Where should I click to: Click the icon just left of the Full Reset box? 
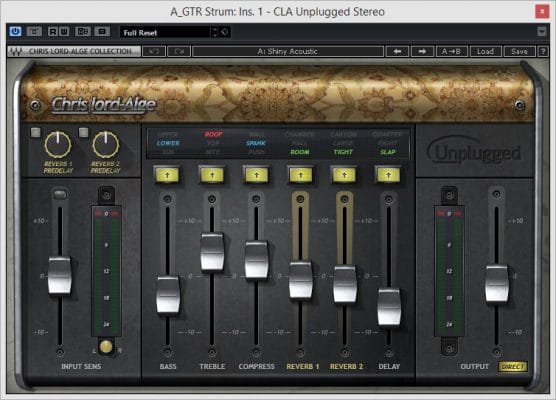[102, 32]
